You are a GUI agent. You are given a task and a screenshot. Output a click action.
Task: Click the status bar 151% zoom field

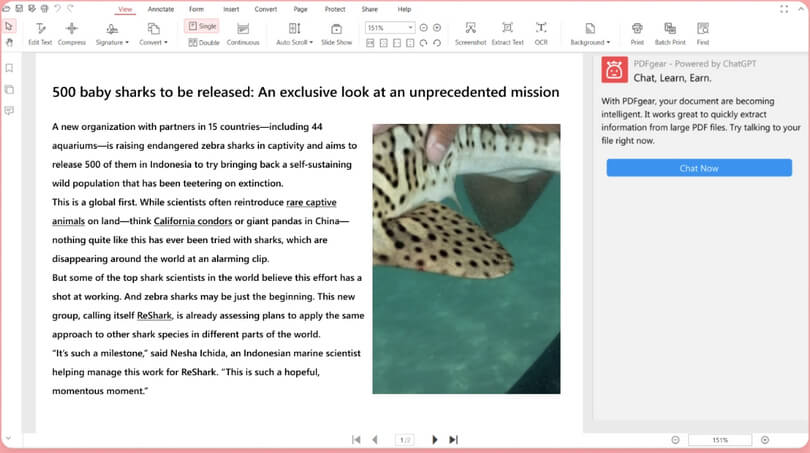pos(720,440)
